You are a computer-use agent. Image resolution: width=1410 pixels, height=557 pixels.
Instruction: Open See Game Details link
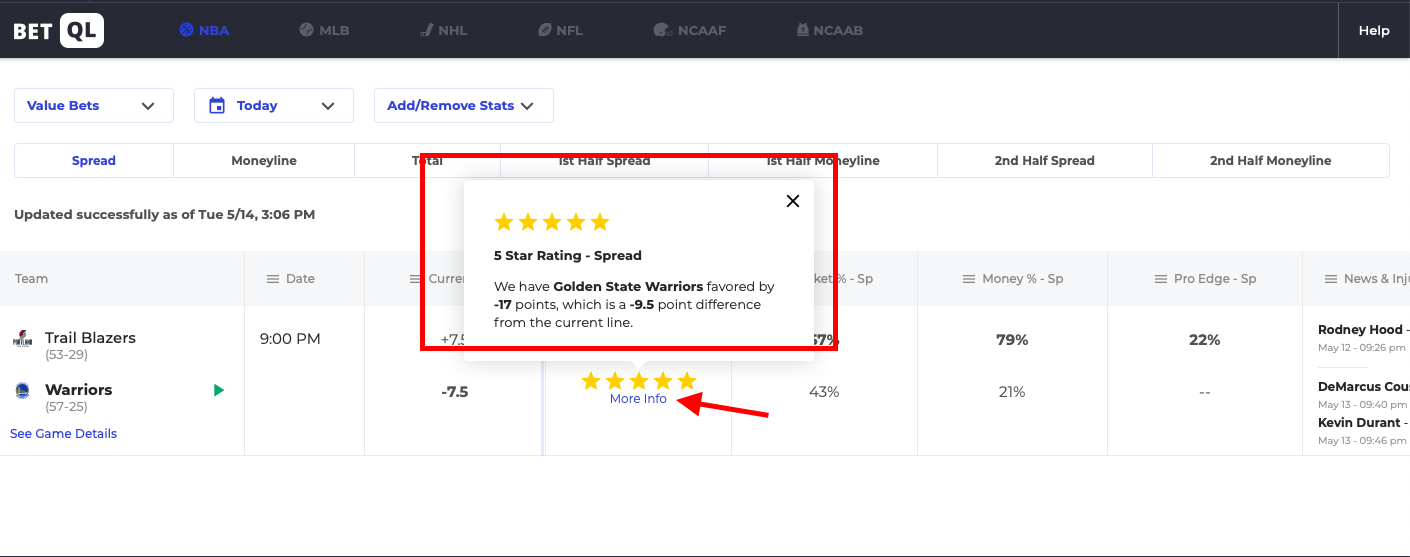tap(63, 433)
